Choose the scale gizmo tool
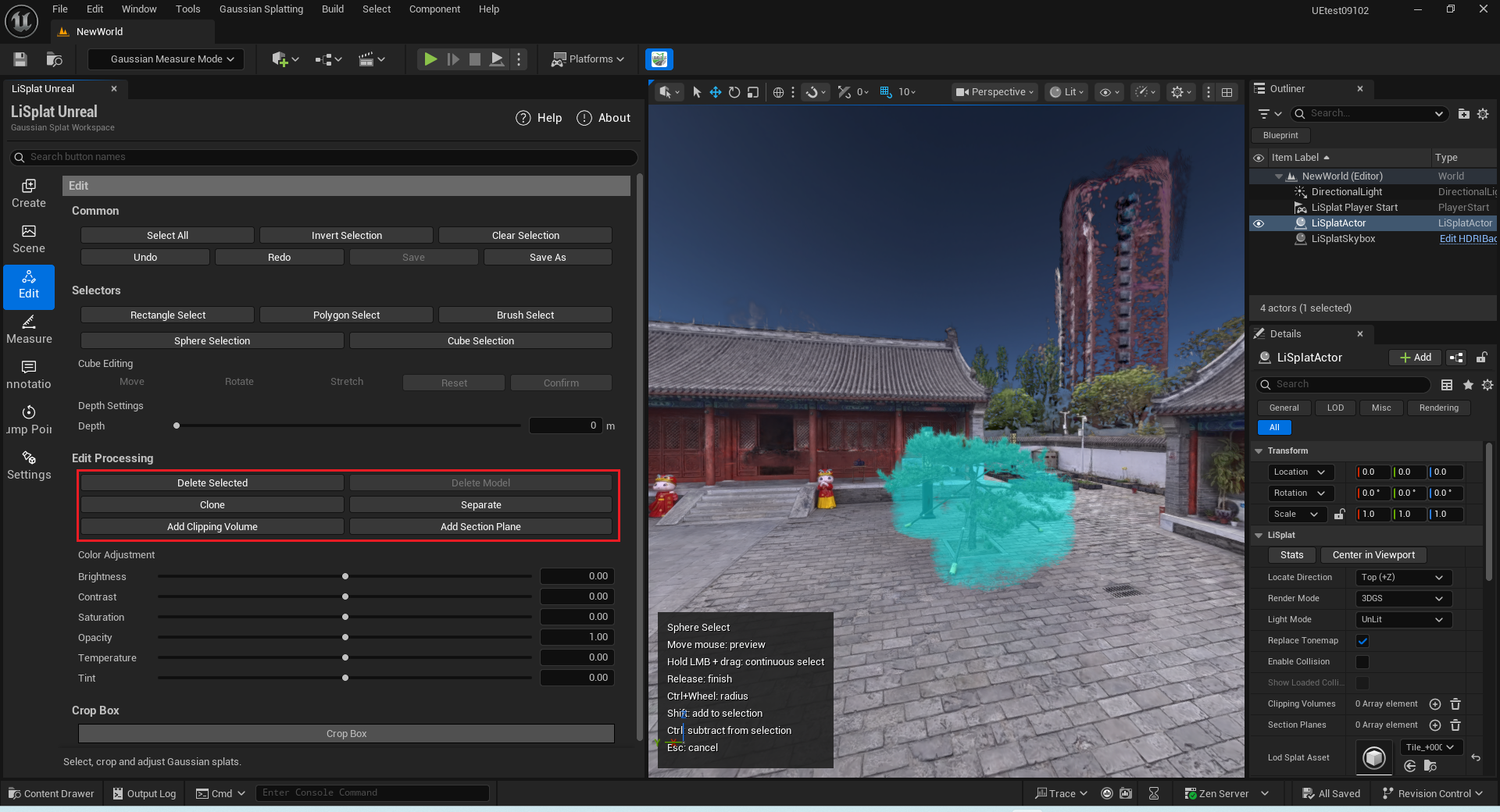 (753, 92)
